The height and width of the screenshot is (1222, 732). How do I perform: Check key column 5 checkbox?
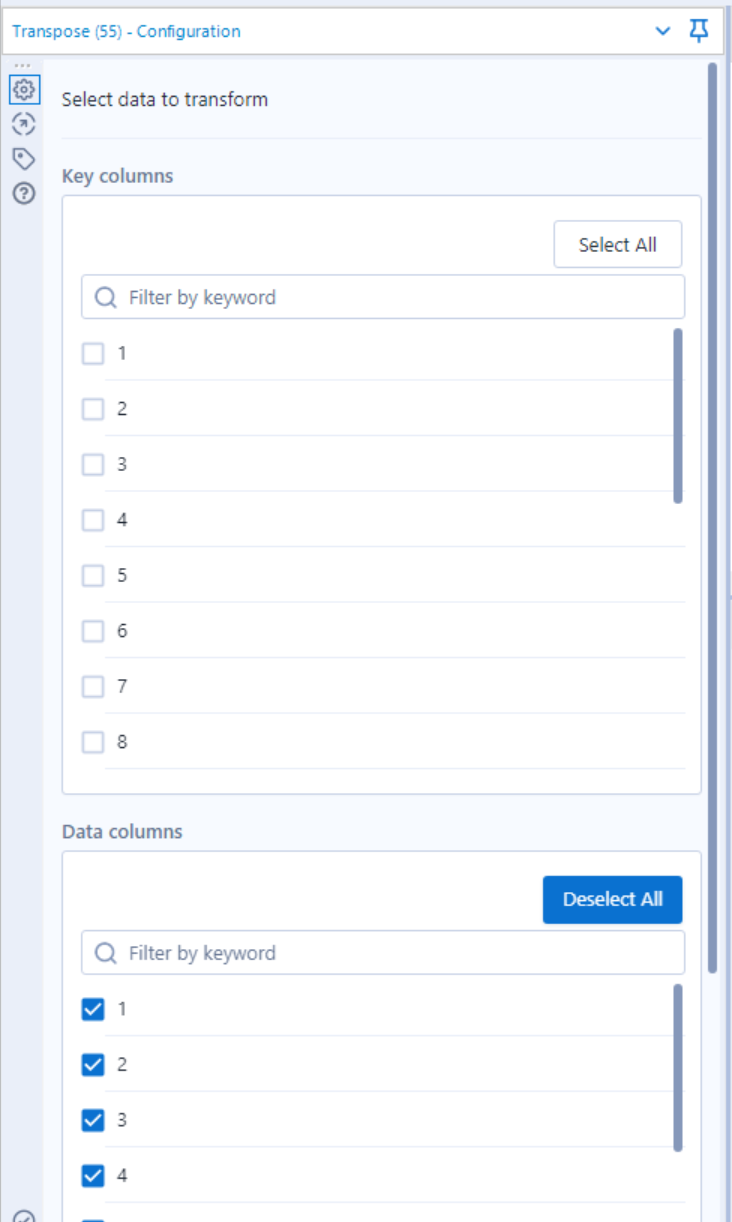click(x=93, y=575)
